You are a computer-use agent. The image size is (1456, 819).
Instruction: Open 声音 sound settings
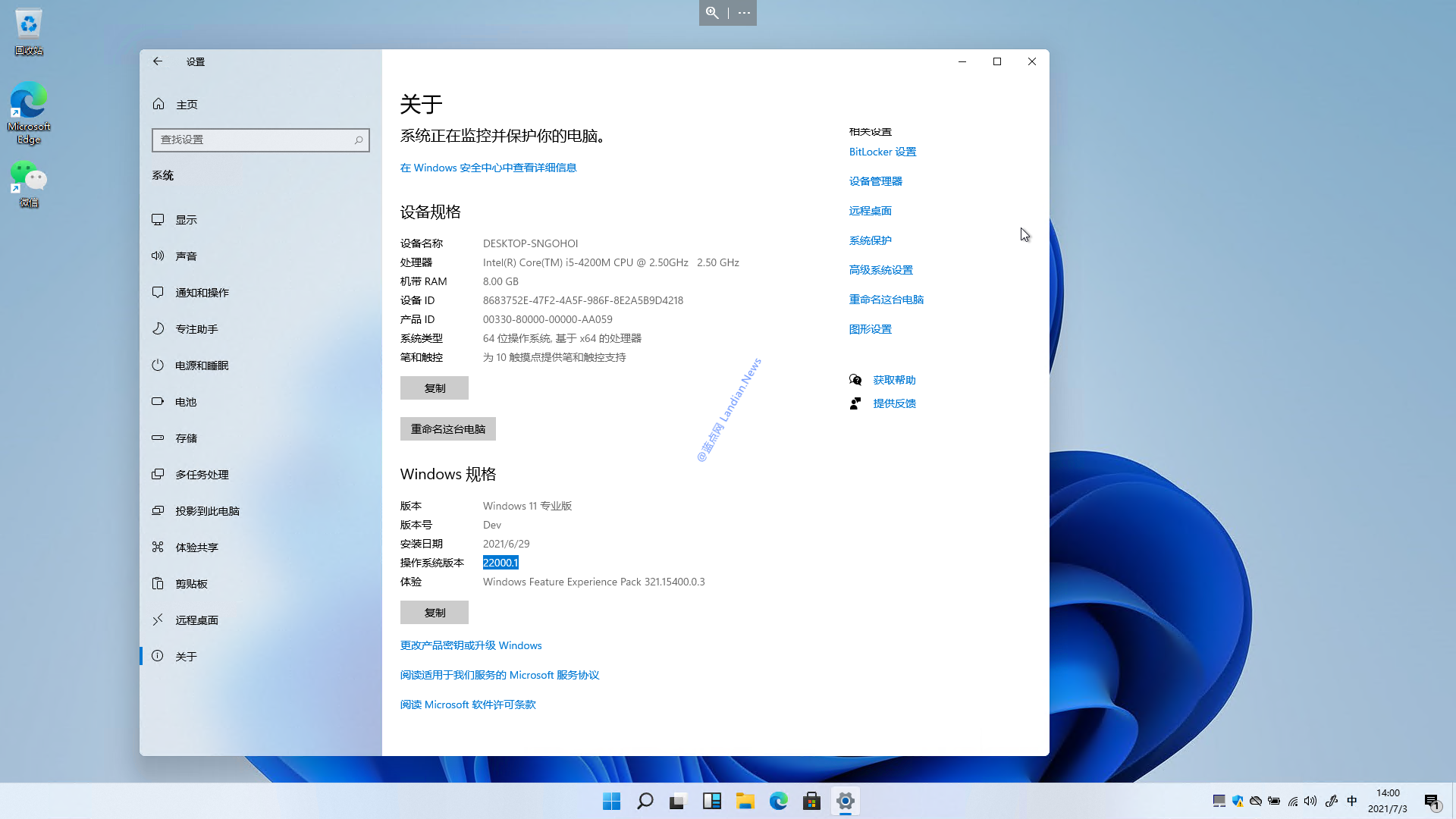coord(261,256)
